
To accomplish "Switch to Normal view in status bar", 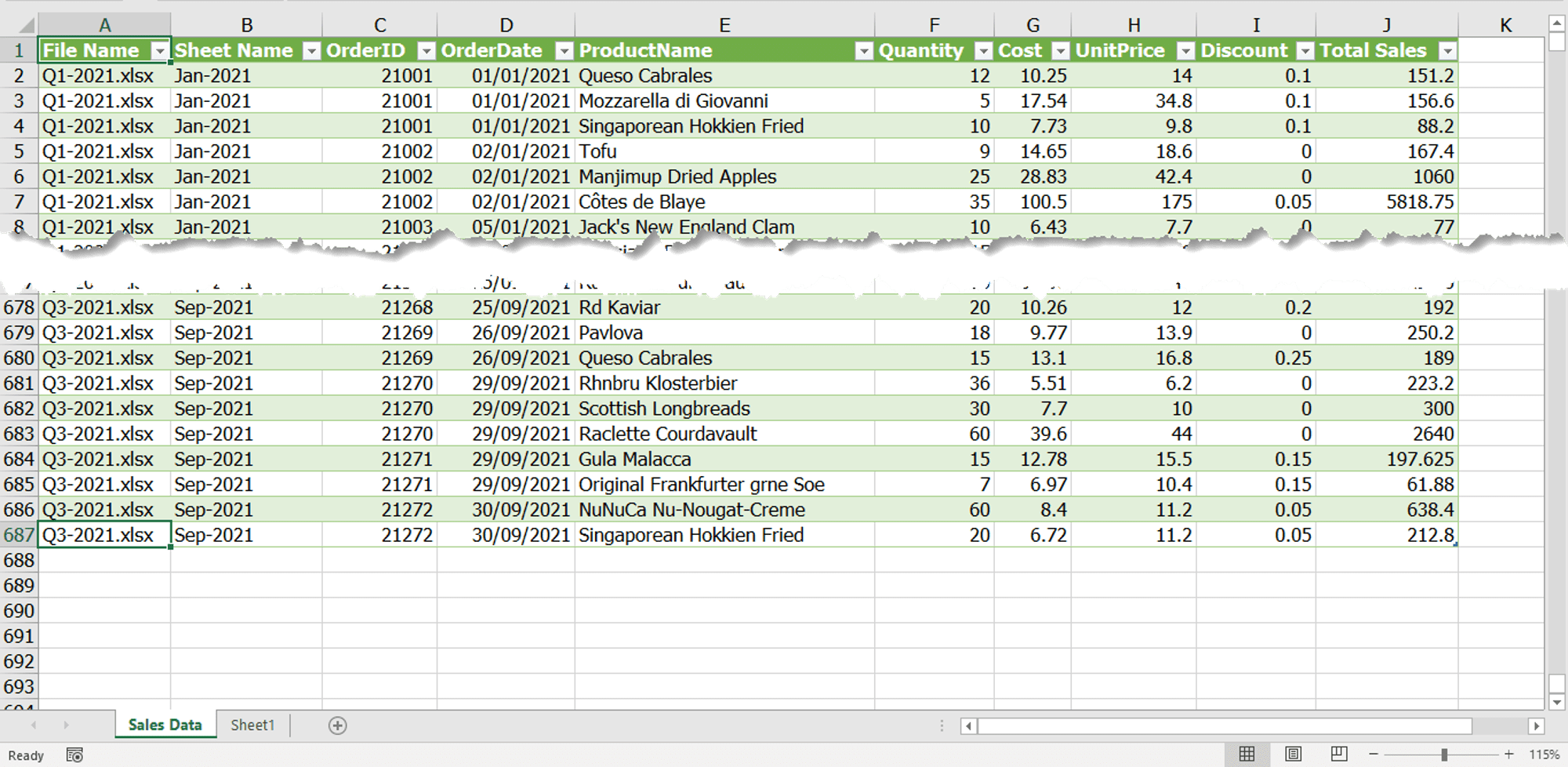I will tap(1247, 753).
